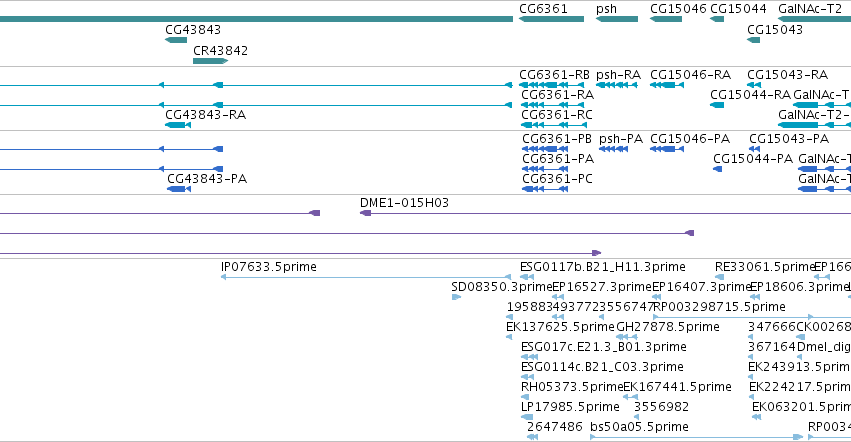Click EST EP16527.3prime
Image resolution: width=851 pixels, height=442 pixels.
[x=601, y=287]
